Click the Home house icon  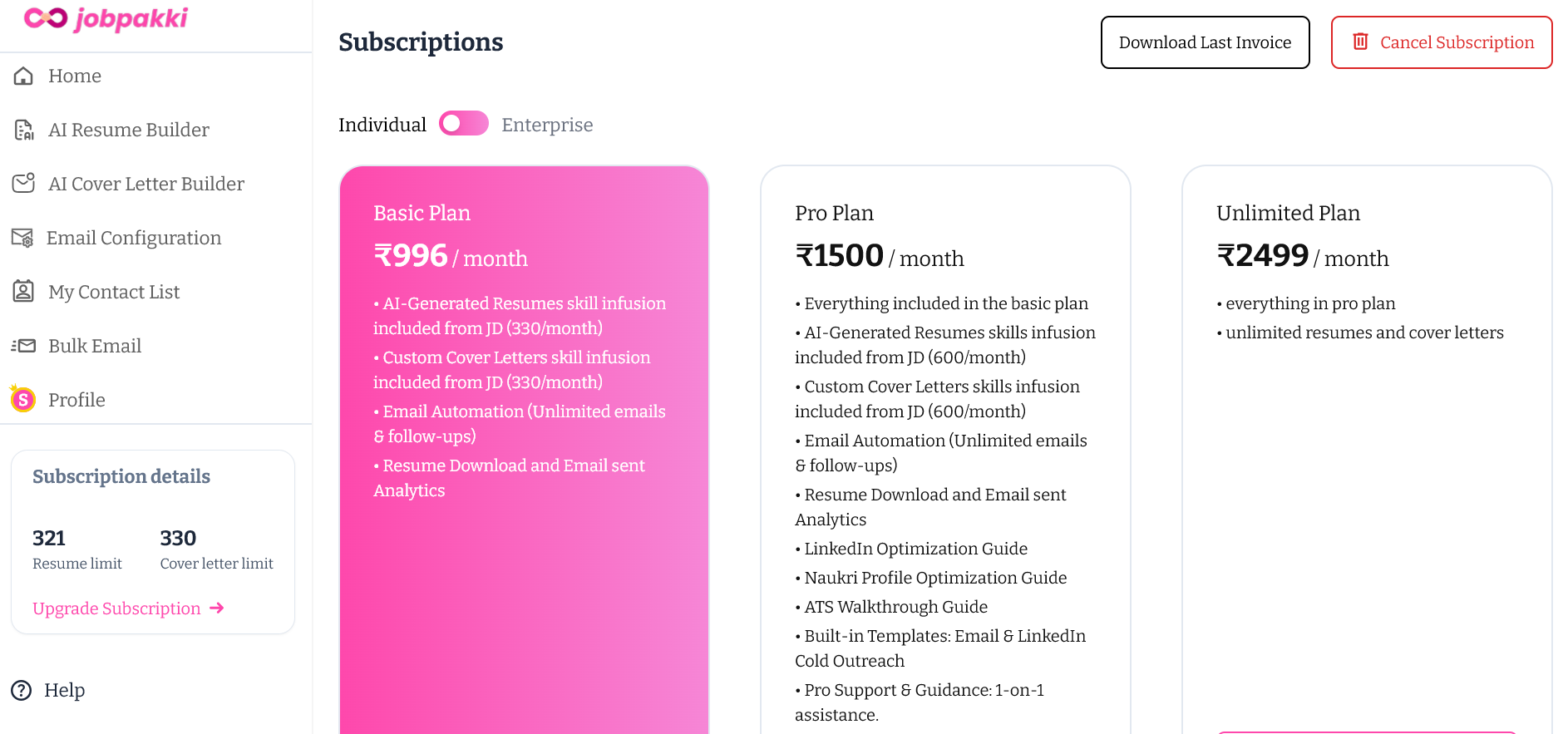[x=23, y=76]
